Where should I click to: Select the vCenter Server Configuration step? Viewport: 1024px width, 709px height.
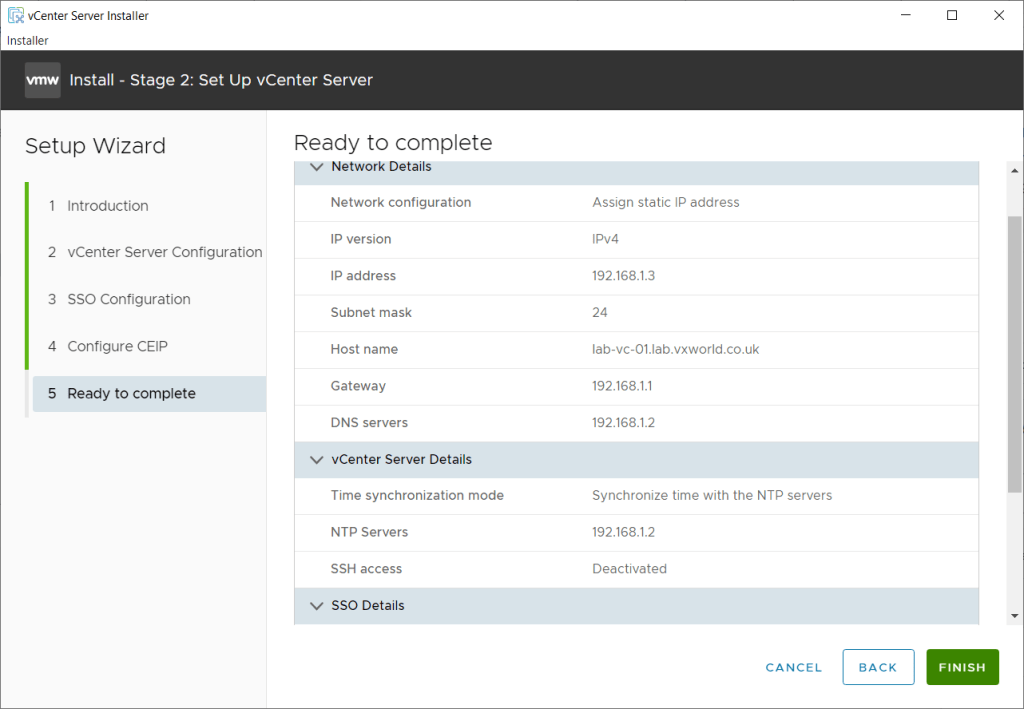[164, 253]
